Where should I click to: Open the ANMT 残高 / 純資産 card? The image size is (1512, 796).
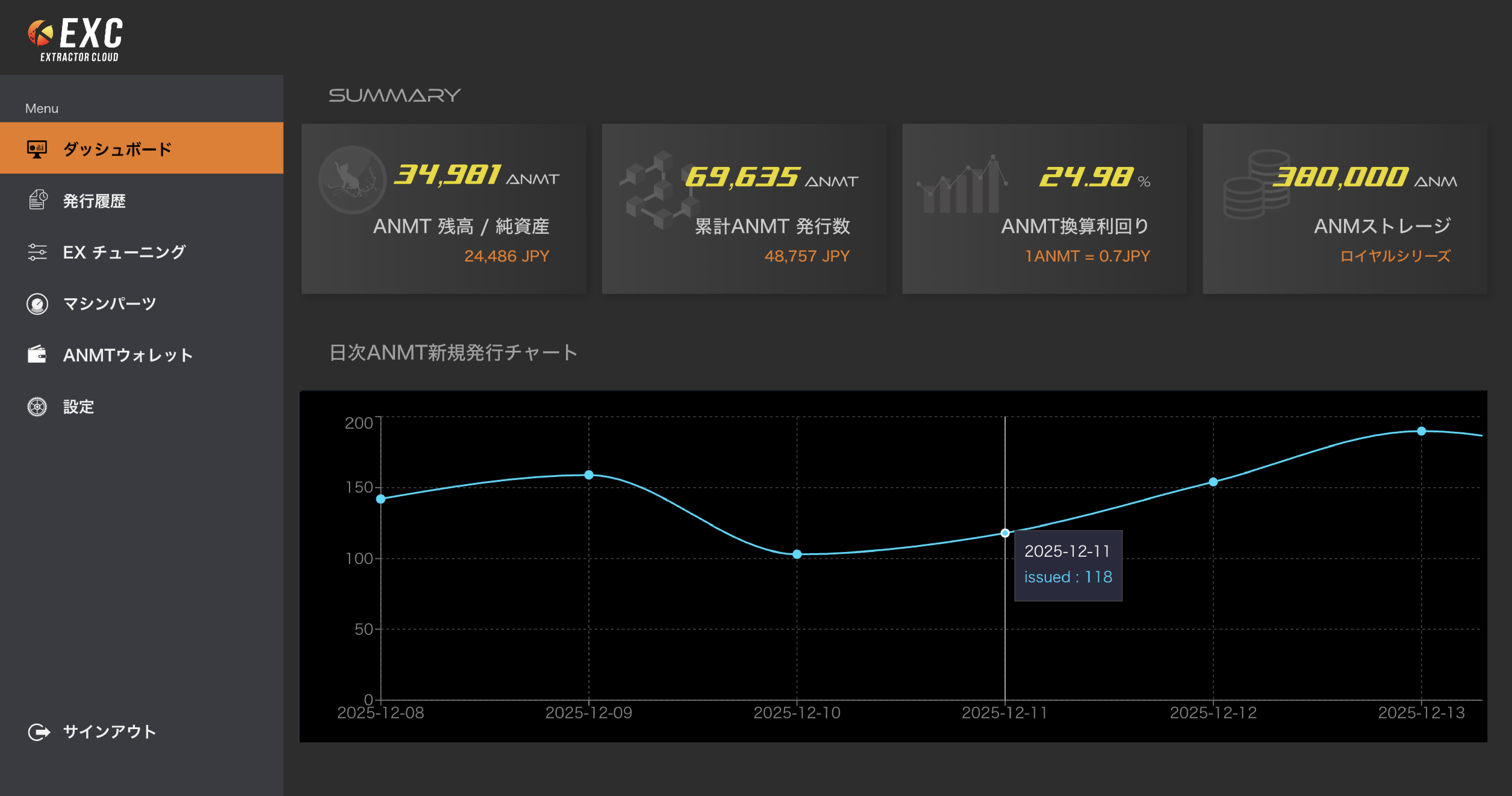tap(443, 209)
